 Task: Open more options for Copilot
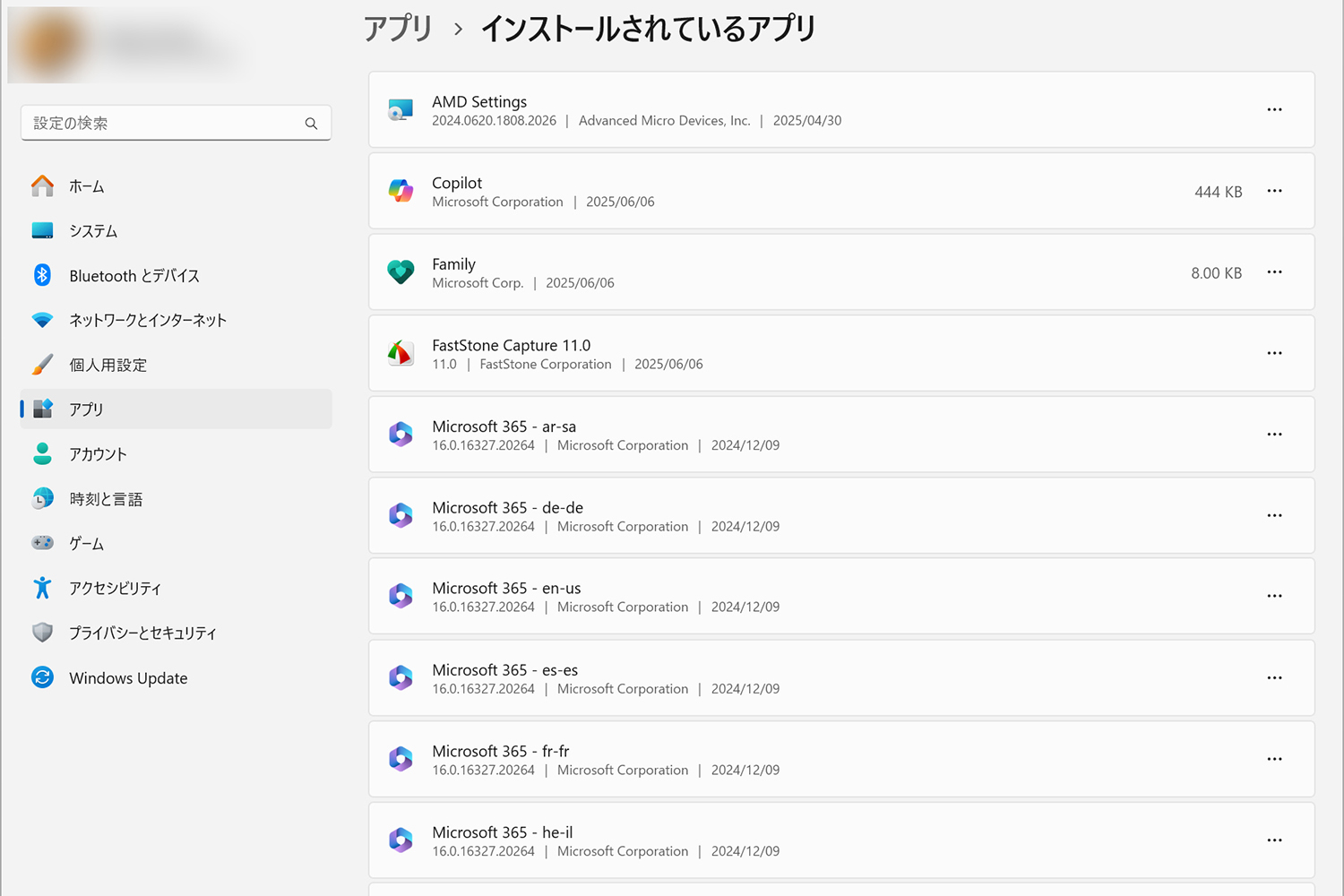pos(1274,191)
